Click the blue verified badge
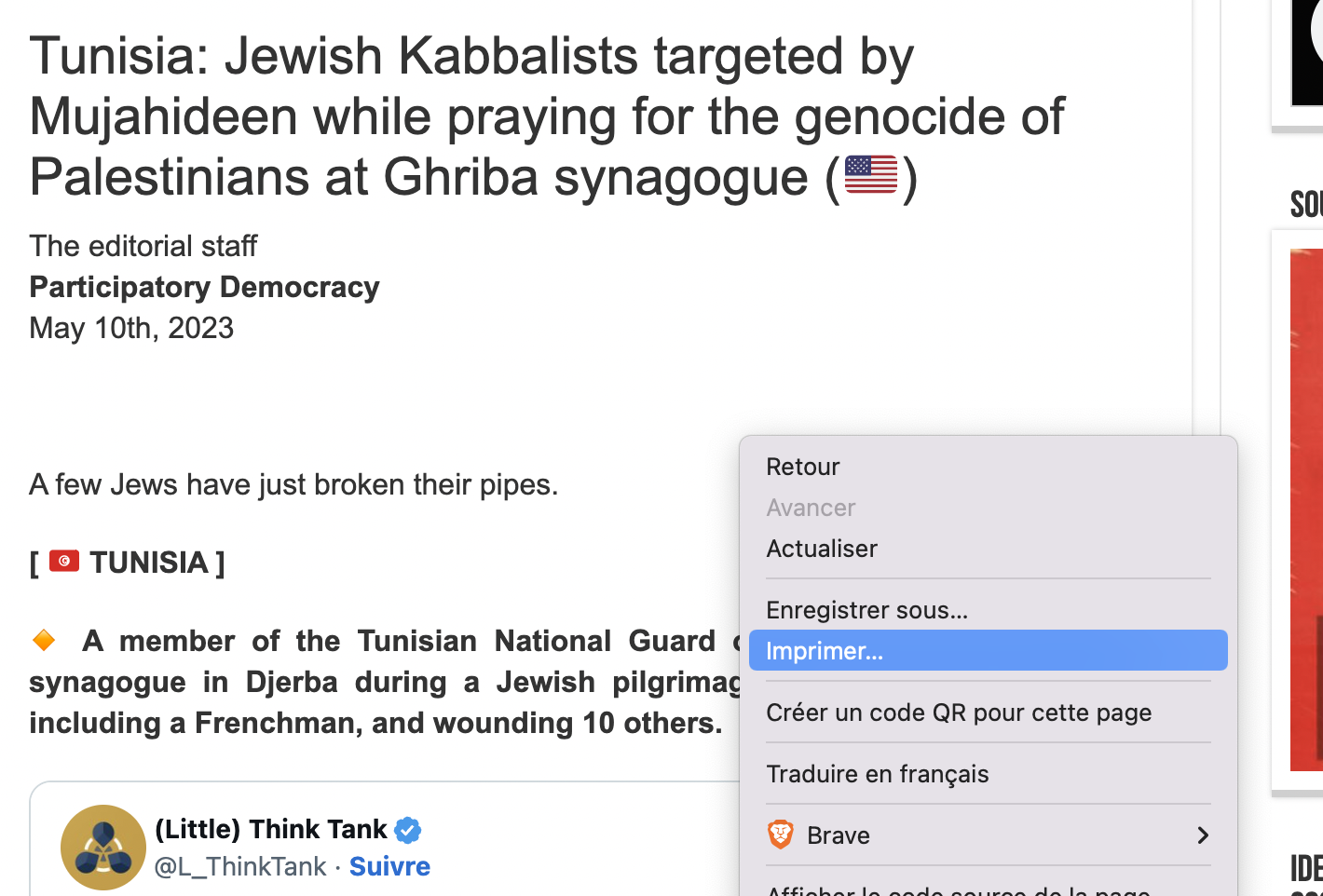Viewport: 1323px width, 896px height. click(407, 829)
